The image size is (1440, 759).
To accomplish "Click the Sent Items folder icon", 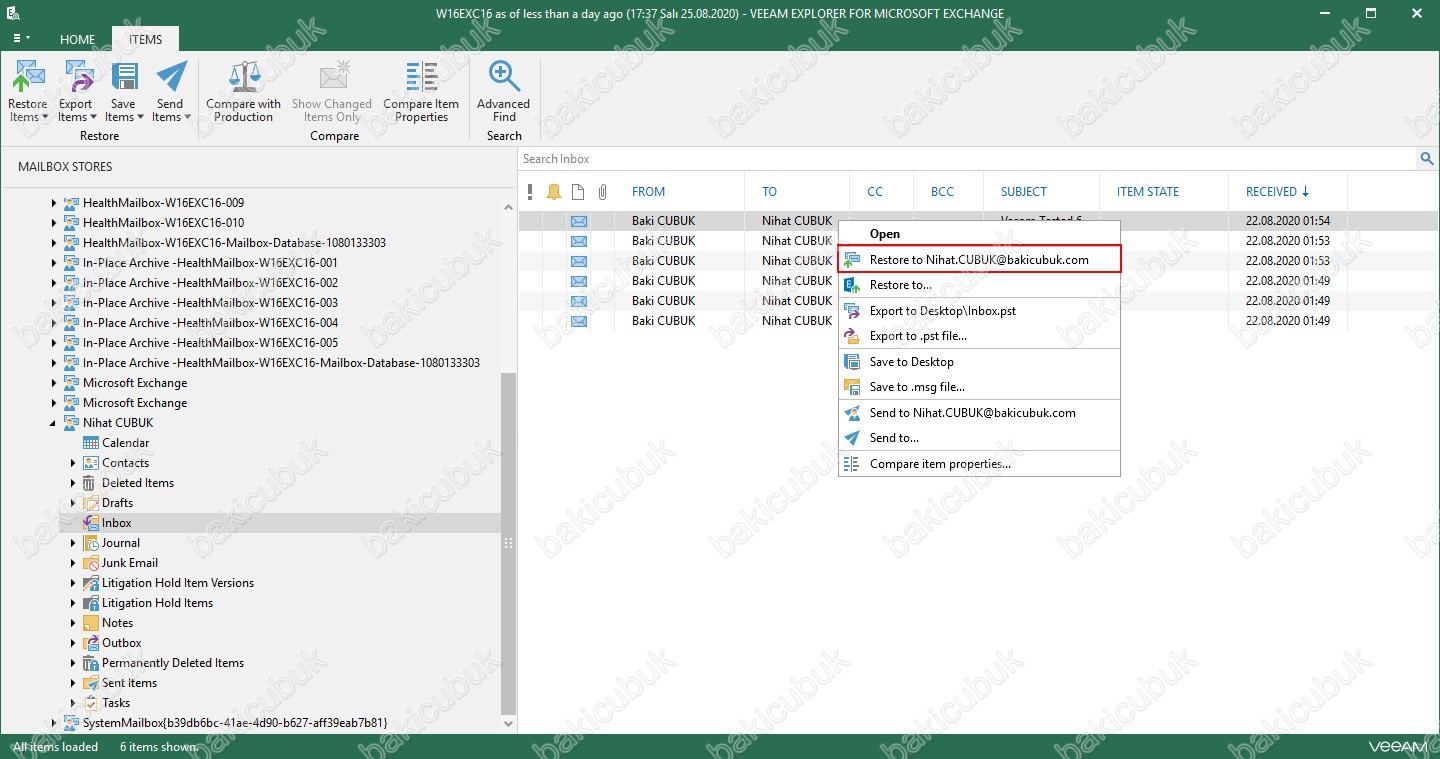I will 91,683.
